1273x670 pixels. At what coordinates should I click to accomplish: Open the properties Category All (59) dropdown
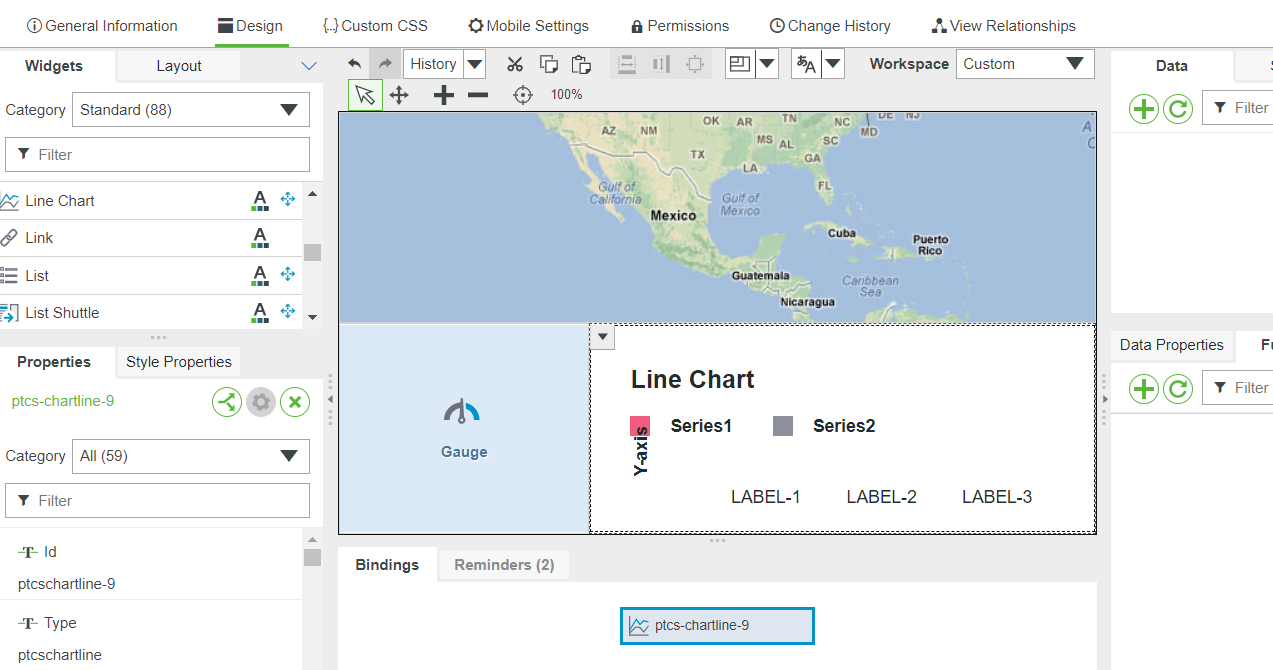[191, 456]
